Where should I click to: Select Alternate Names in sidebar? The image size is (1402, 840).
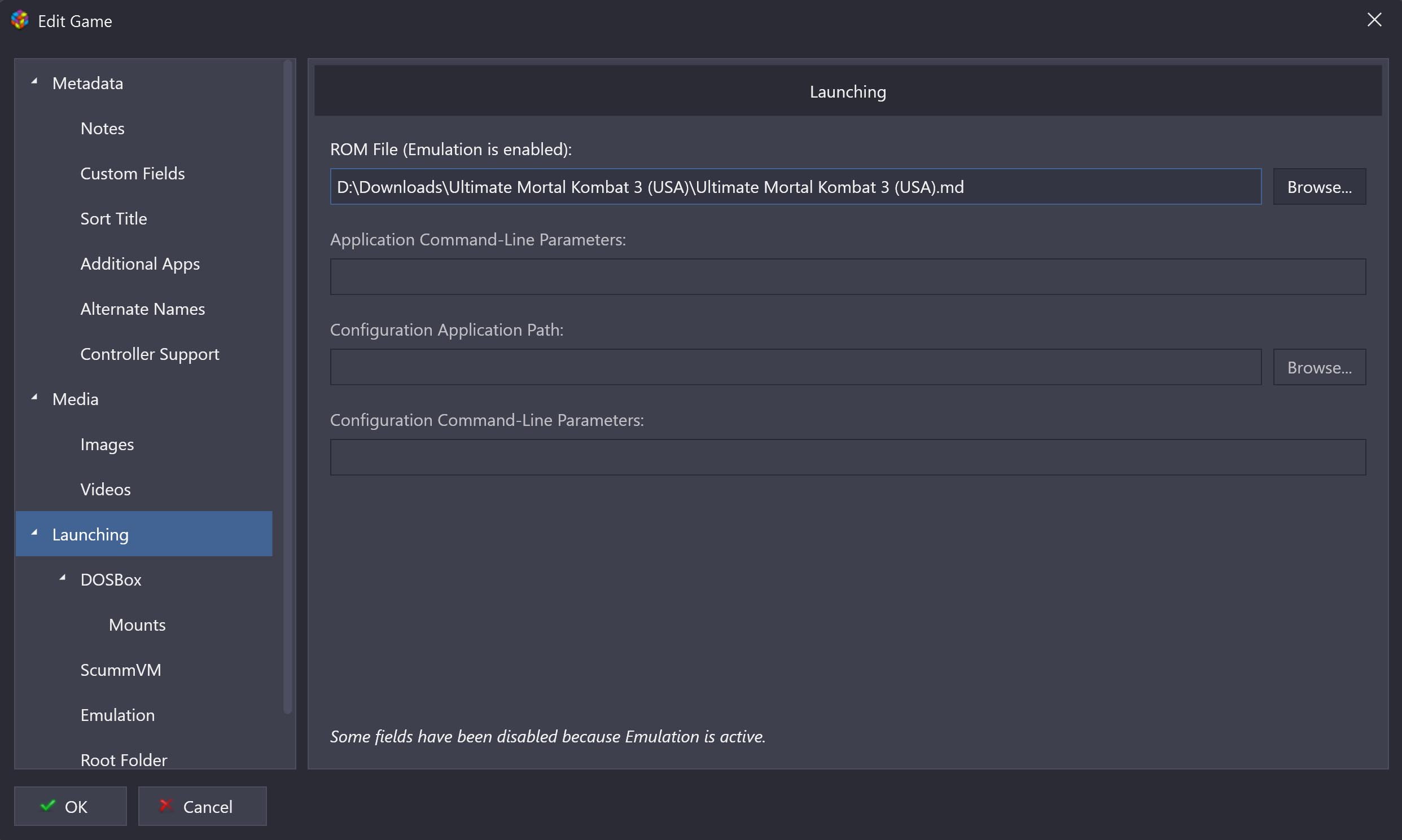click(143, 309)
